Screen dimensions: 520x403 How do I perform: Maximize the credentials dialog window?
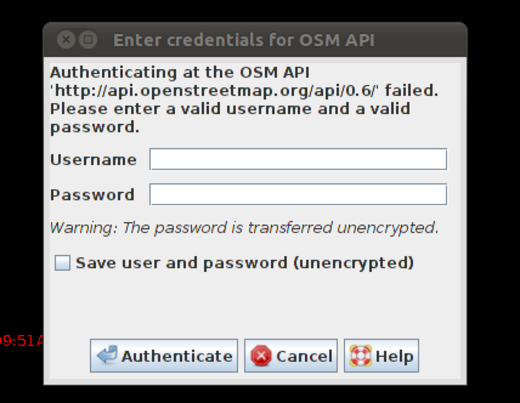[x=88, y=40]
